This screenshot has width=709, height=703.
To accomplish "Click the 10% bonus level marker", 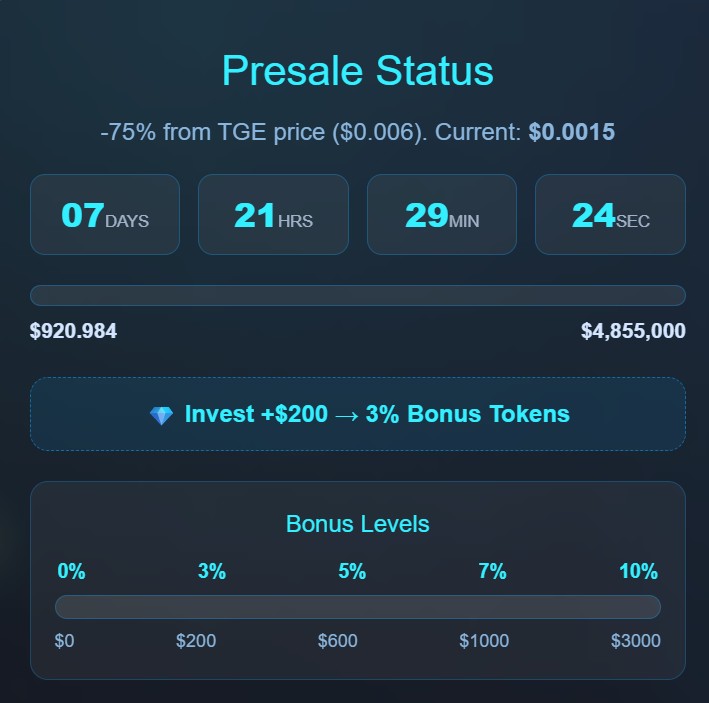I will [638, 572].
